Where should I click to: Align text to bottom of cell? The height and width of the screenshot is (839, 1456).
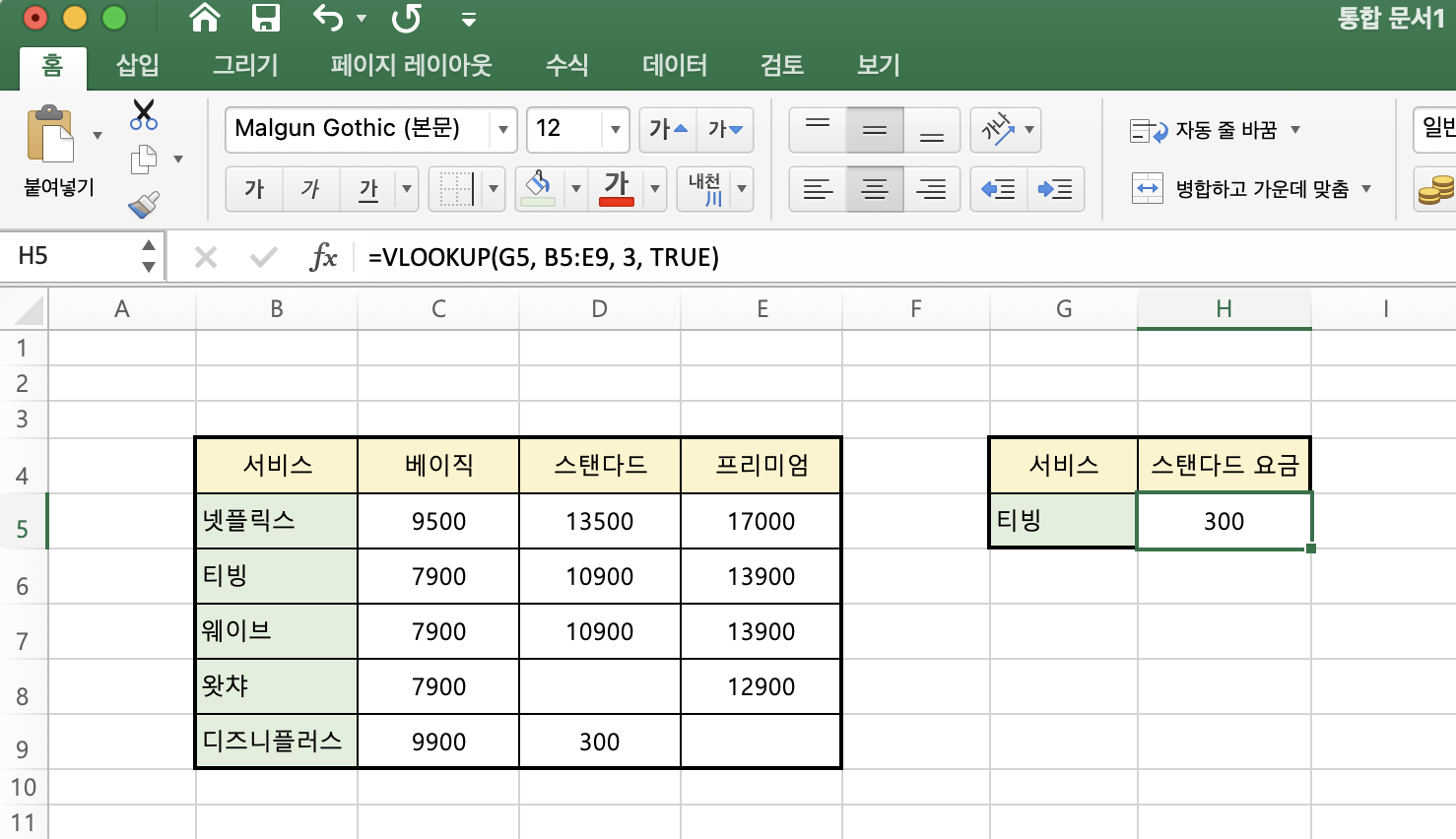(932, 129)
